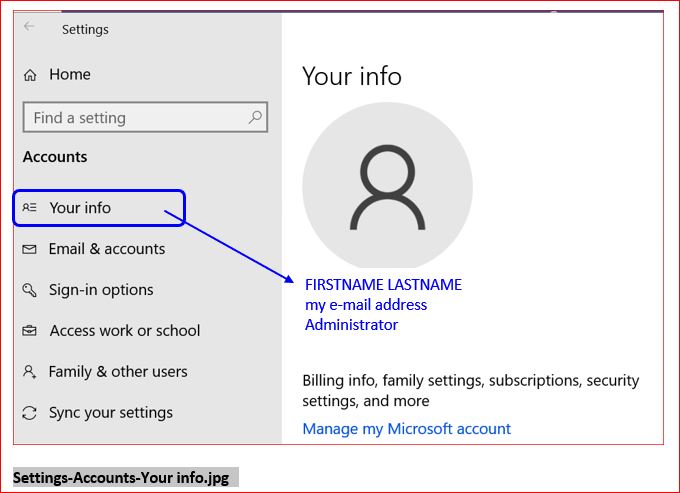Open the Family & other users text label
The image size is (680, 493).
(118, 372)
